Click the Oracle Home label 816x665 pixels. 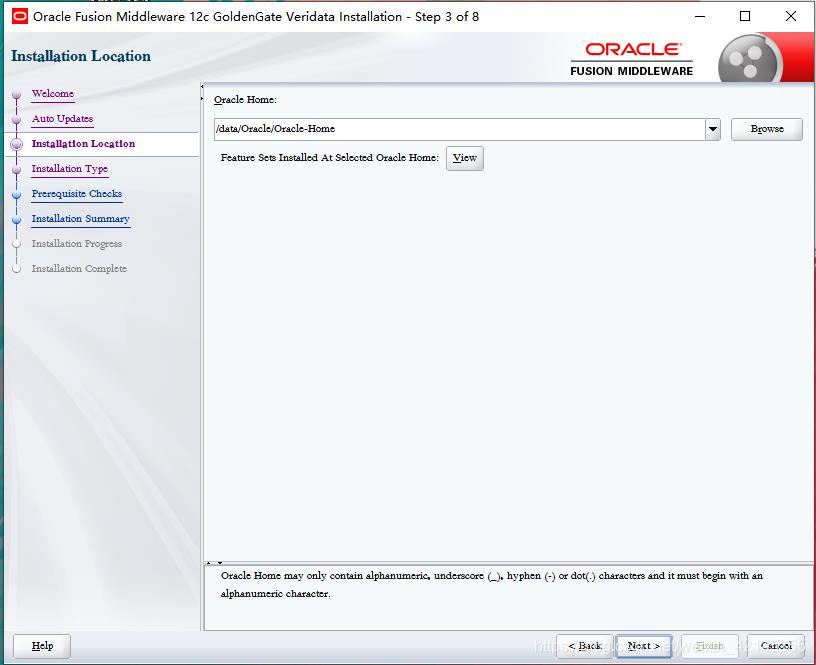(245, 100)
